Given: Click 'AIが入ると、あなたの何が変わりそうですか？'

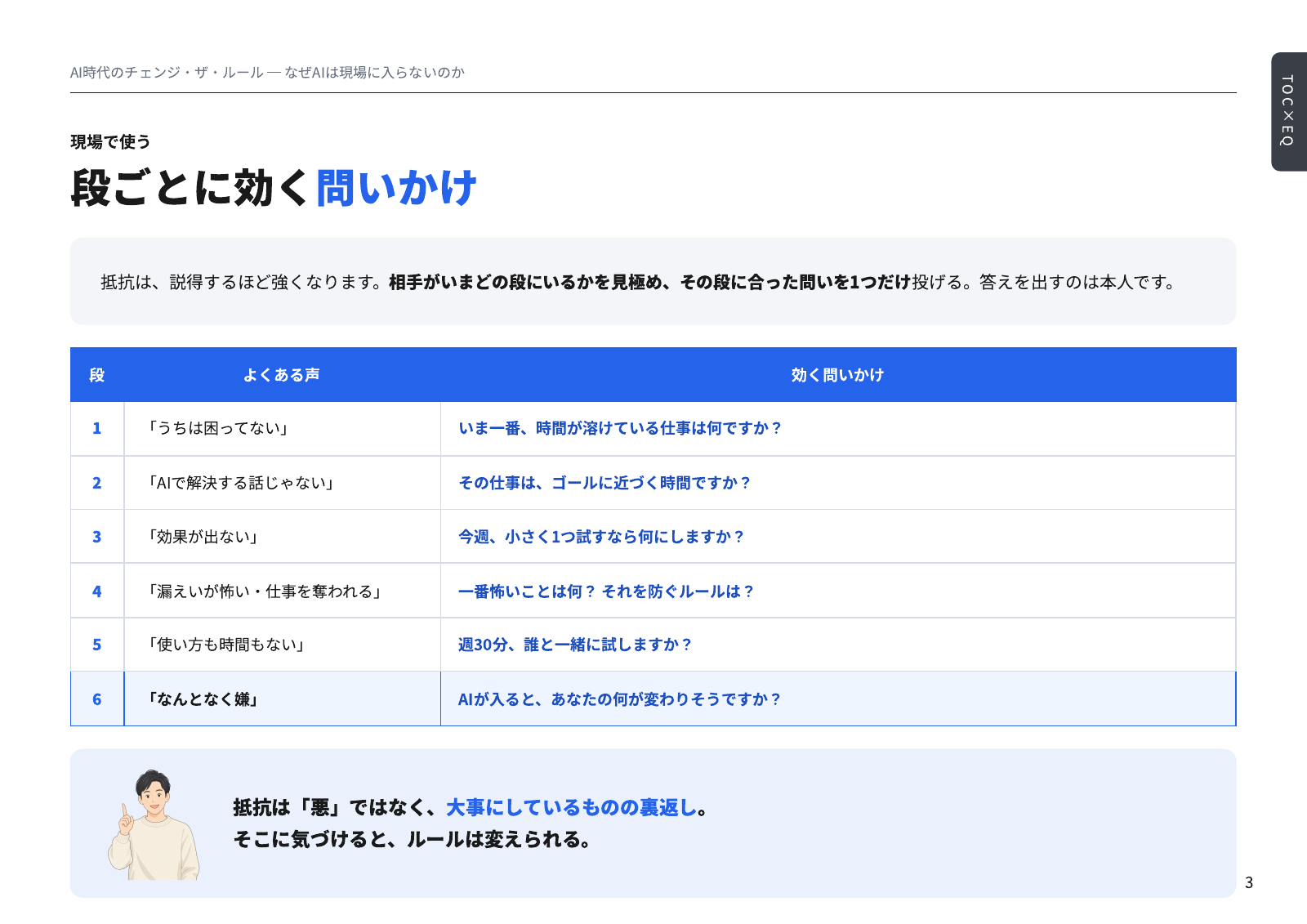Looking at the screenshot, I should coord(619,699).
